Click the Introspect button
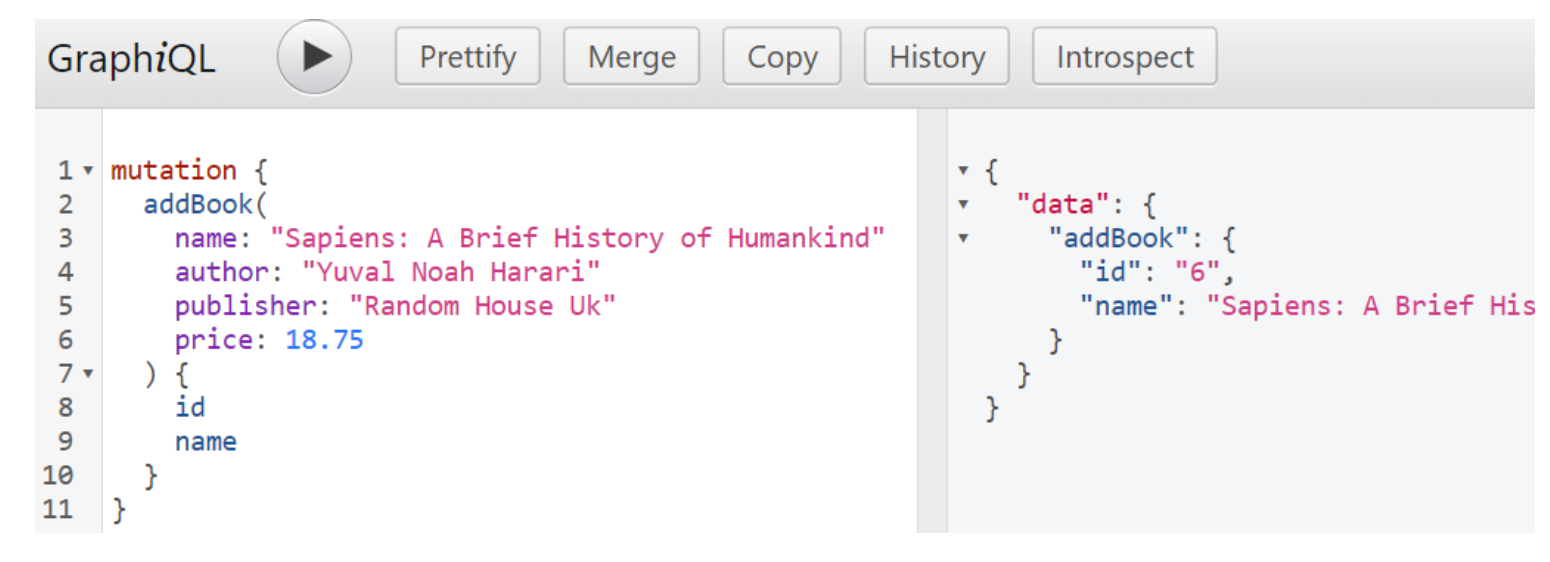Image resolution: width=1550 pixels, height=562 pixels. point(1125,57)
